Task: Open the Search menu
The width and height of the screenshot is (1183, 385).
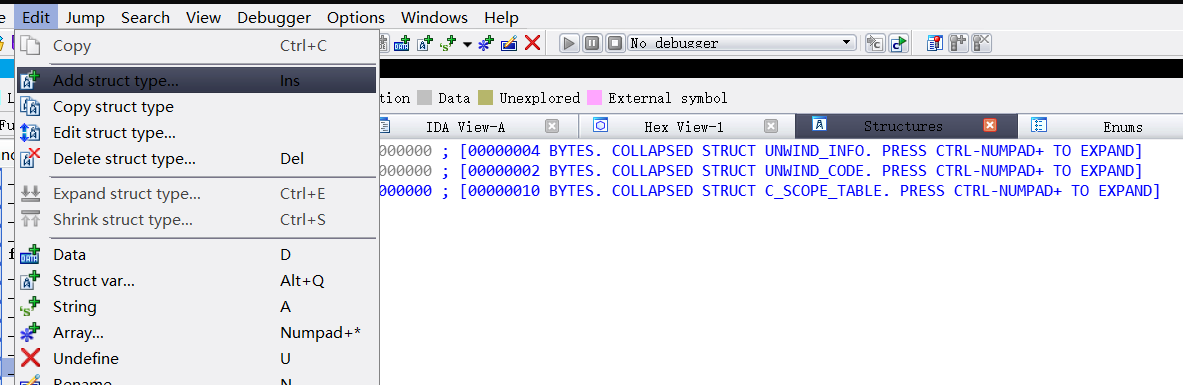Action: (x=145, y=17)
